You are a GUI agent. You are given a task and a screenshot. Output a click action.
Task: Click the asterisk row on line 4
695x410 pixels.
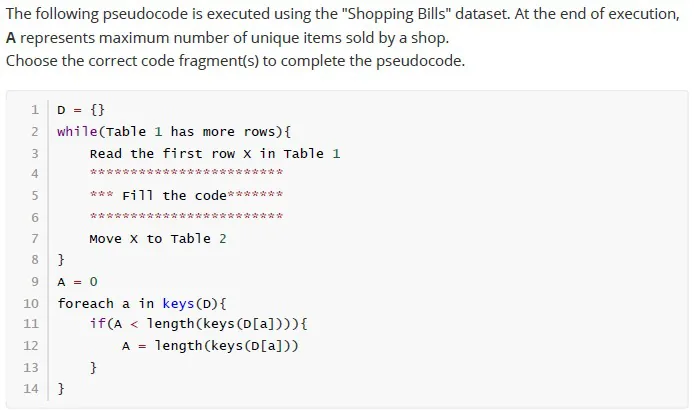tap(186, 172)
